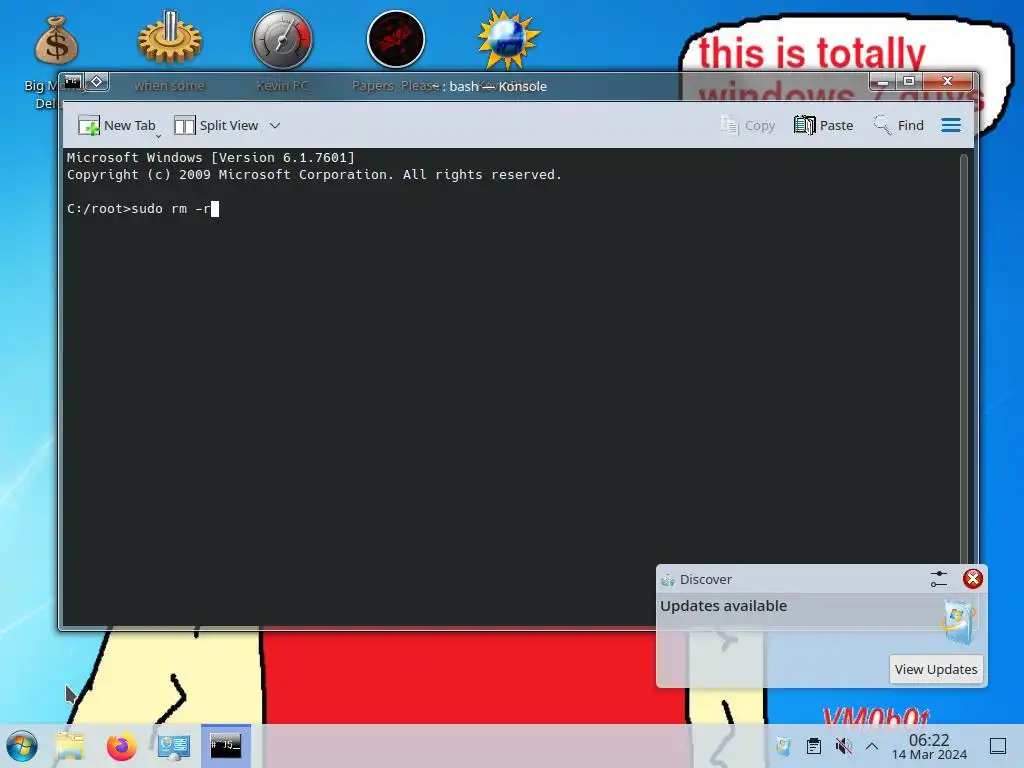Close the Discover notification
This screenshot has width=1024, height=768.
click(x=973, y=579)
